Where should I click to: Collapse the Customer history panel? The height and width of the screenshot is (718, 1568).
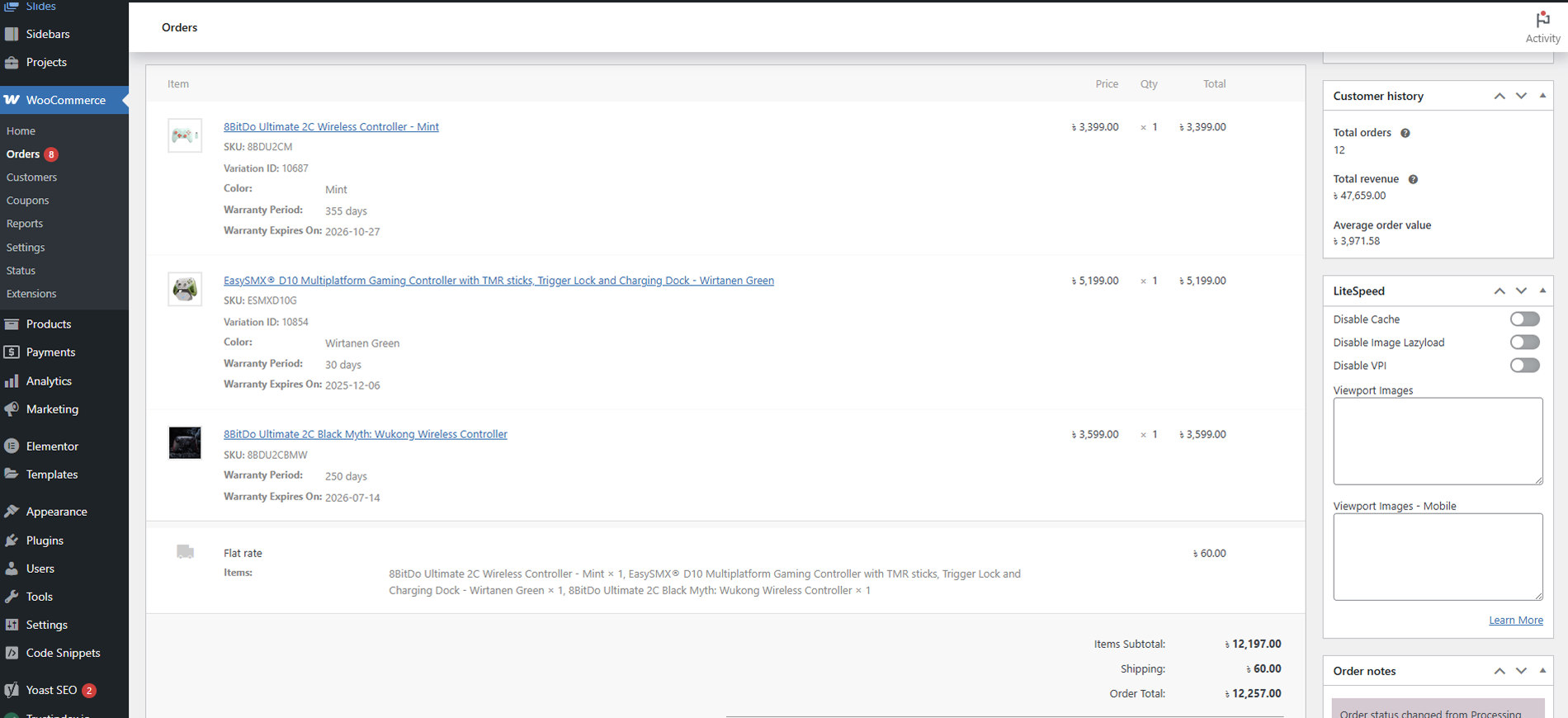click(x=1542, y=96)
